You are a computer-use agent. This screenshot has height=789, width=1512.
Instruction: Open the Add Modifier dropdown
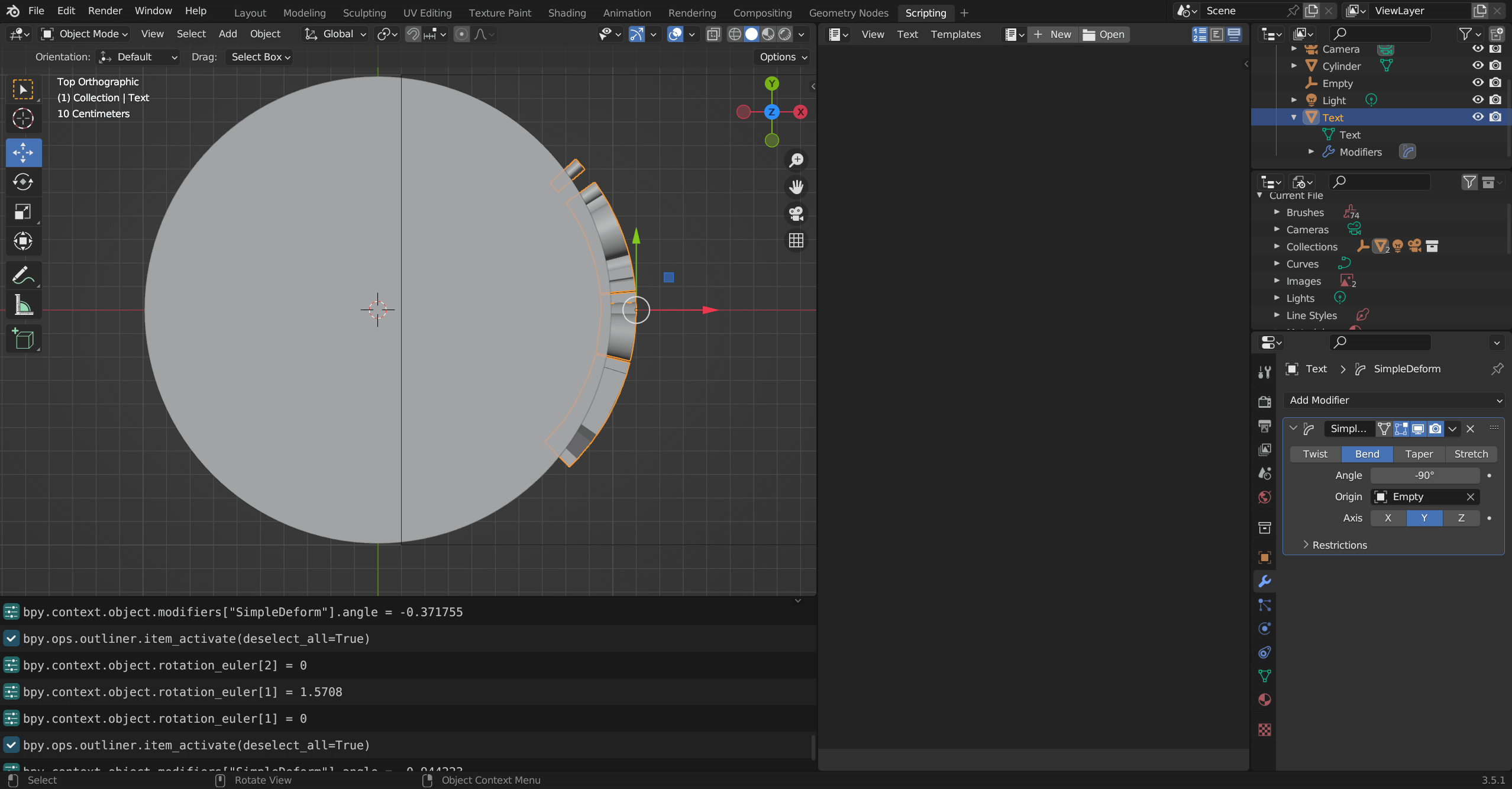(x=1394, y=400)
